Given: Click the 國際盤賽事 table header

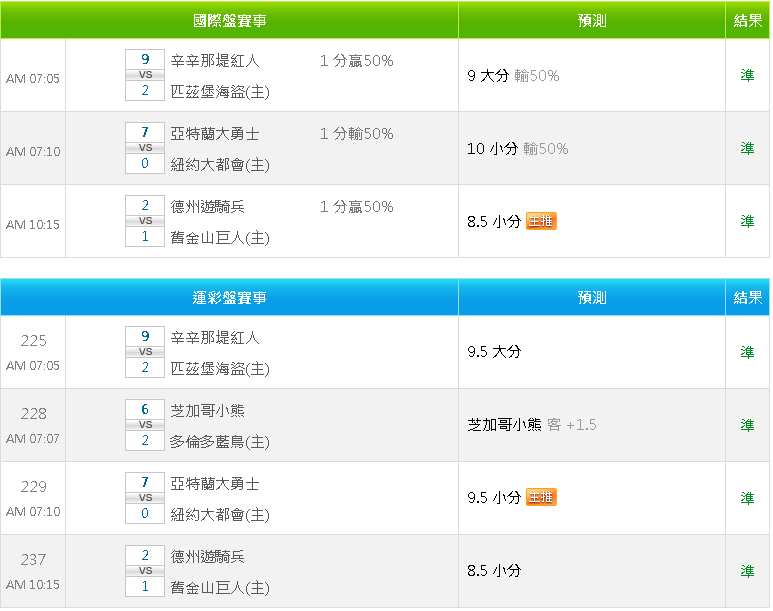Looking at the screenshot, I should [x=229, y=21].
